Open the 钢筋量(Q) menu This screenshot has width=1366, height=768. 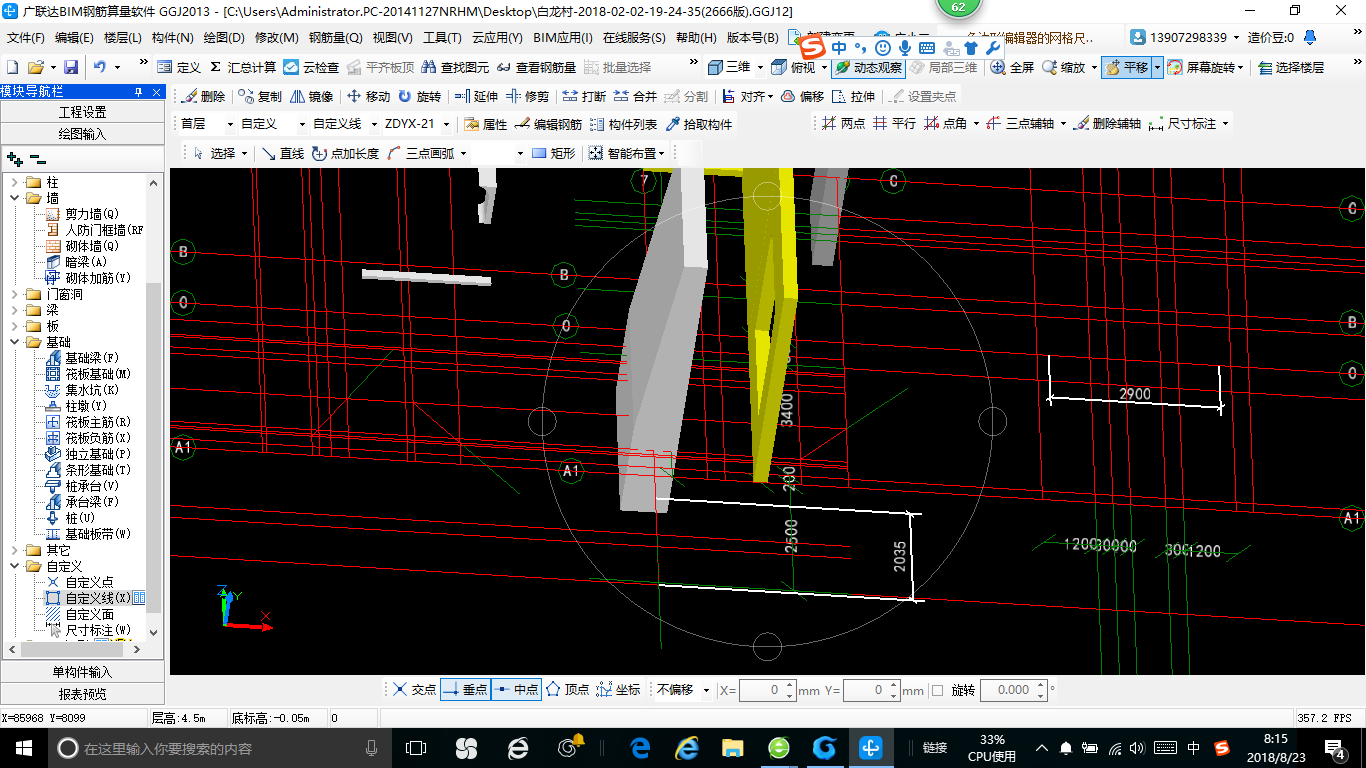pos(335,38)
